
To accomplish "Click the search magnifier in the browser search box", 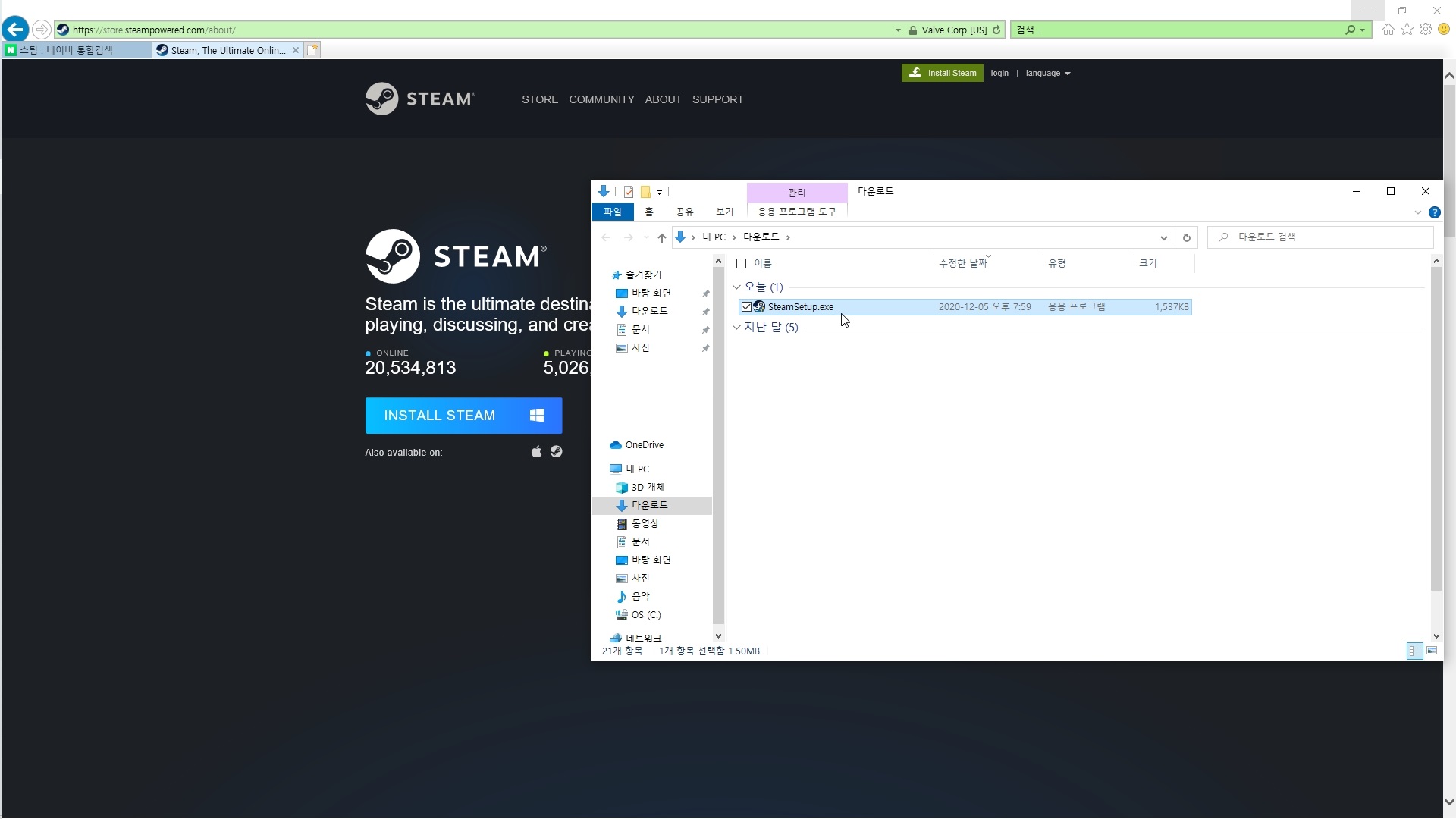I will tap(1350, 30).
